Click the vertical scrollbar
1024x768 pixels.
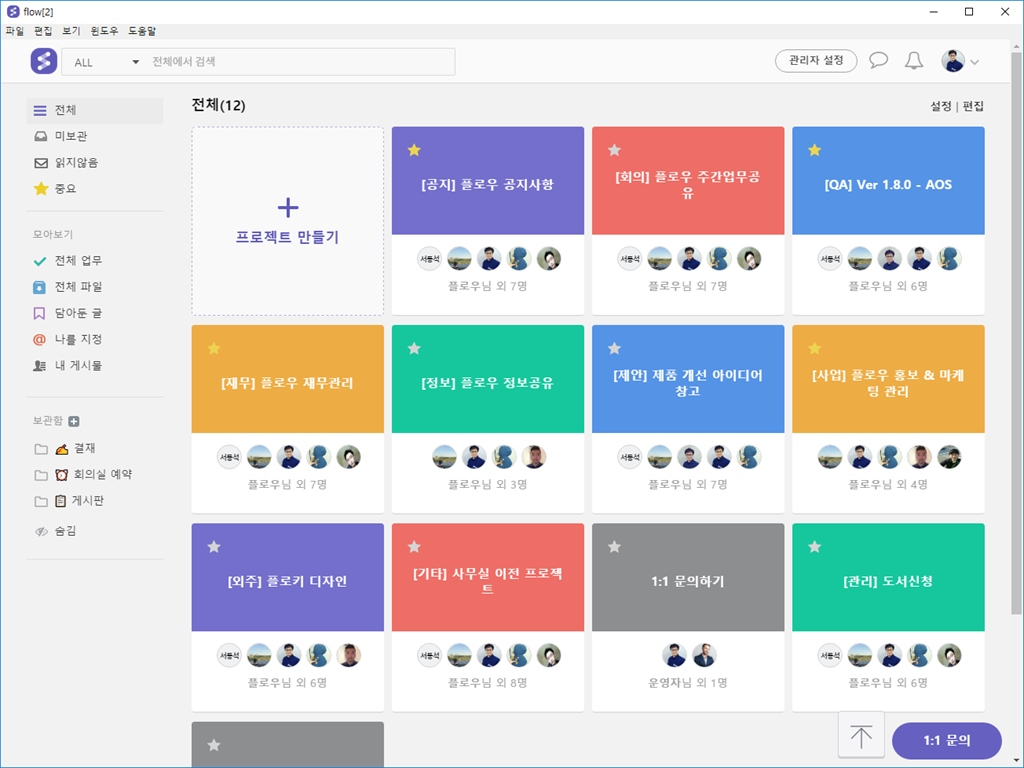pos(1017,333)
